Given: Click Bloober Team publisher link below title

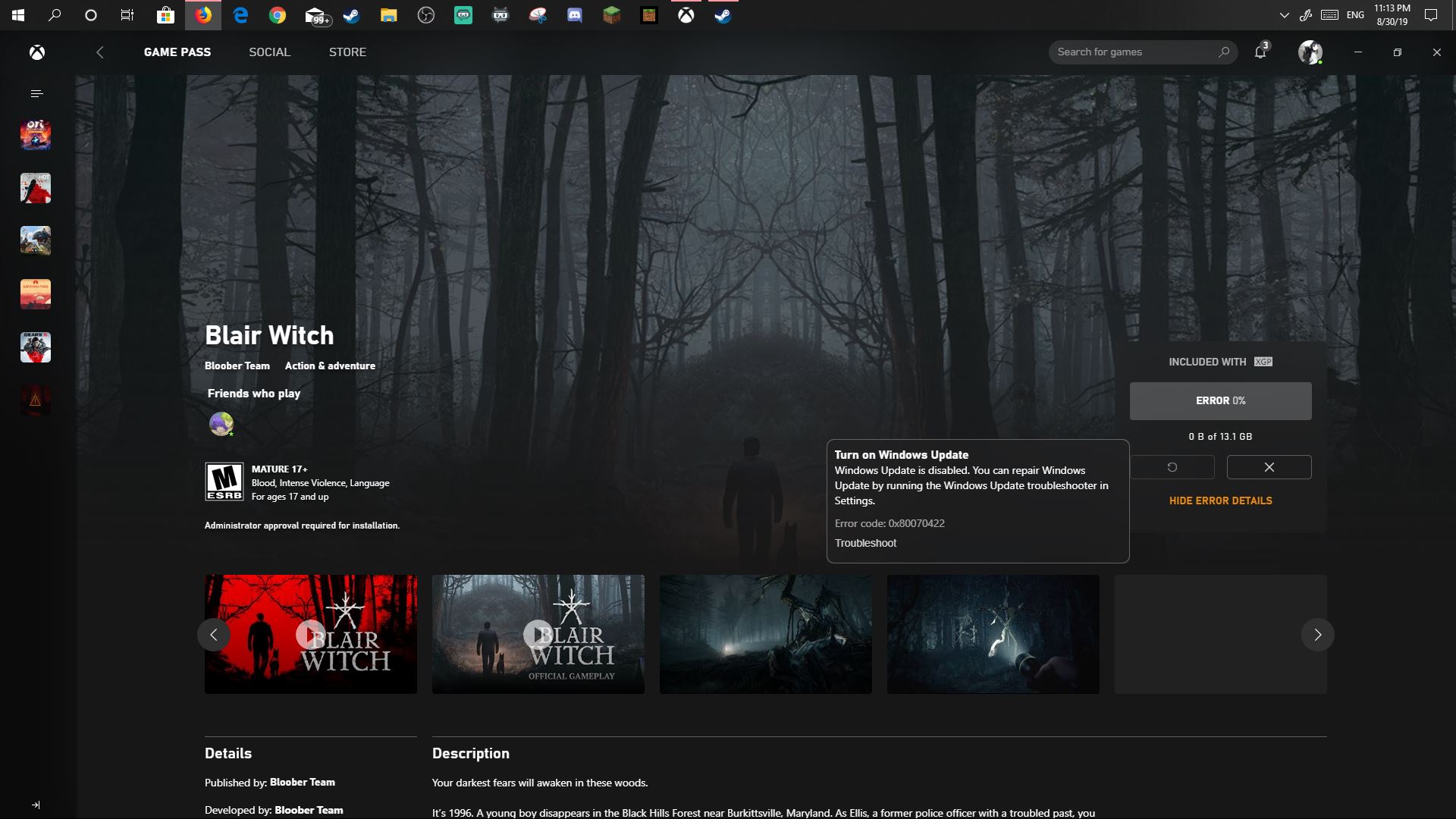Looking at the screenshot, I should tap(237, 366).
